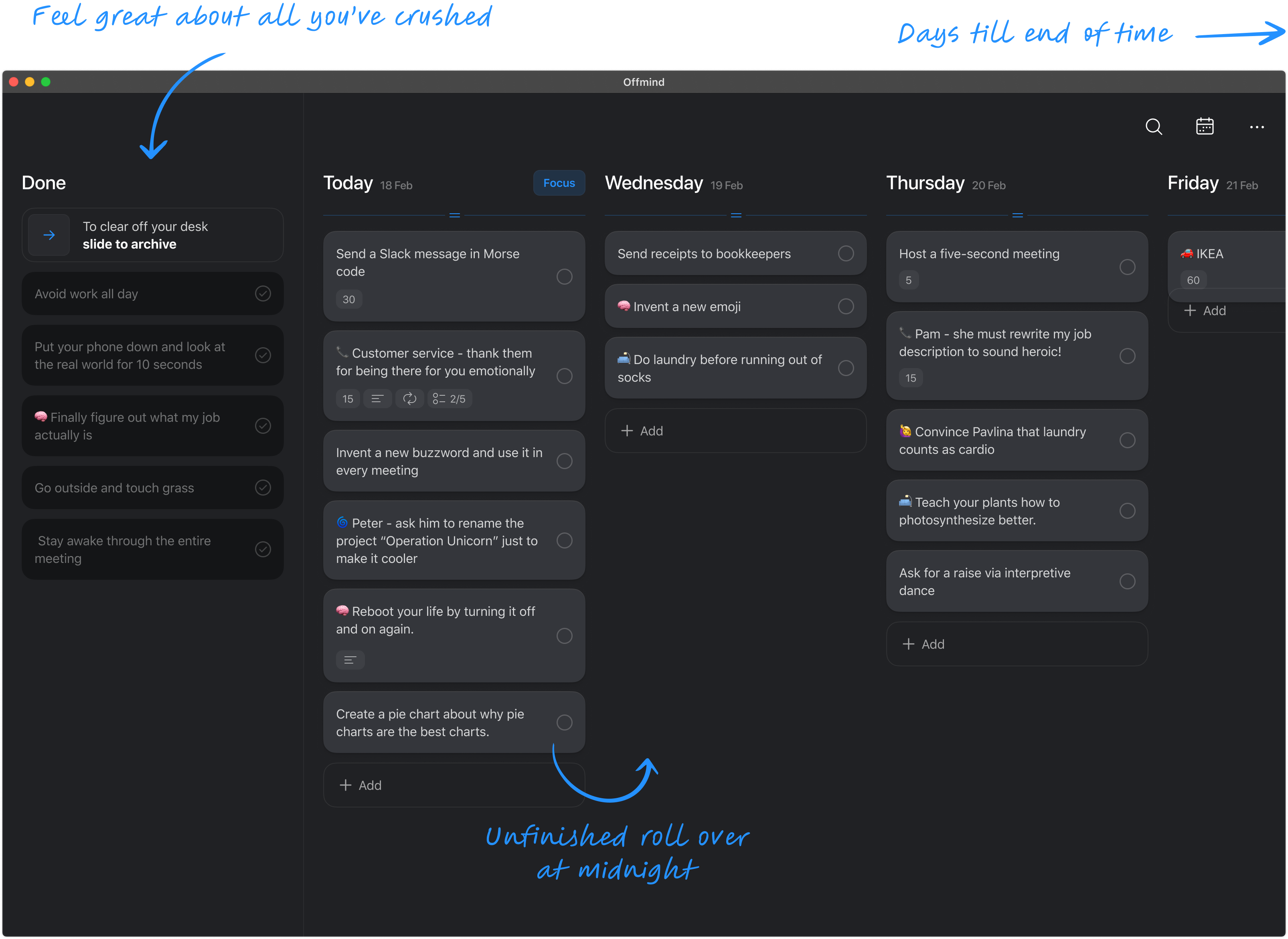Add a new task to Today
The width and height of the screenshot is (1288, 939).
(x=454, y=784)
